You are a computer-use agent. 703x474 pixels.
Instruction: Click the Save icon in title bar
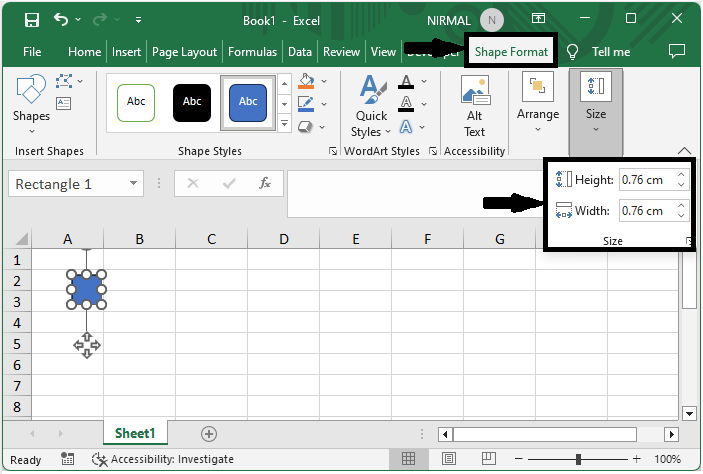(x=32, y=19)
